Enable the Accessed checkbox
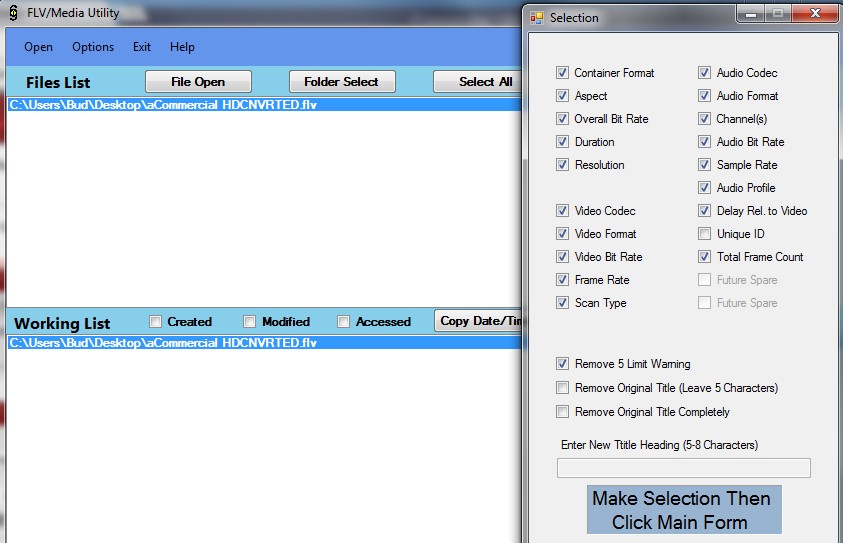Screen dimensions: 843x543 pos(343,321)
